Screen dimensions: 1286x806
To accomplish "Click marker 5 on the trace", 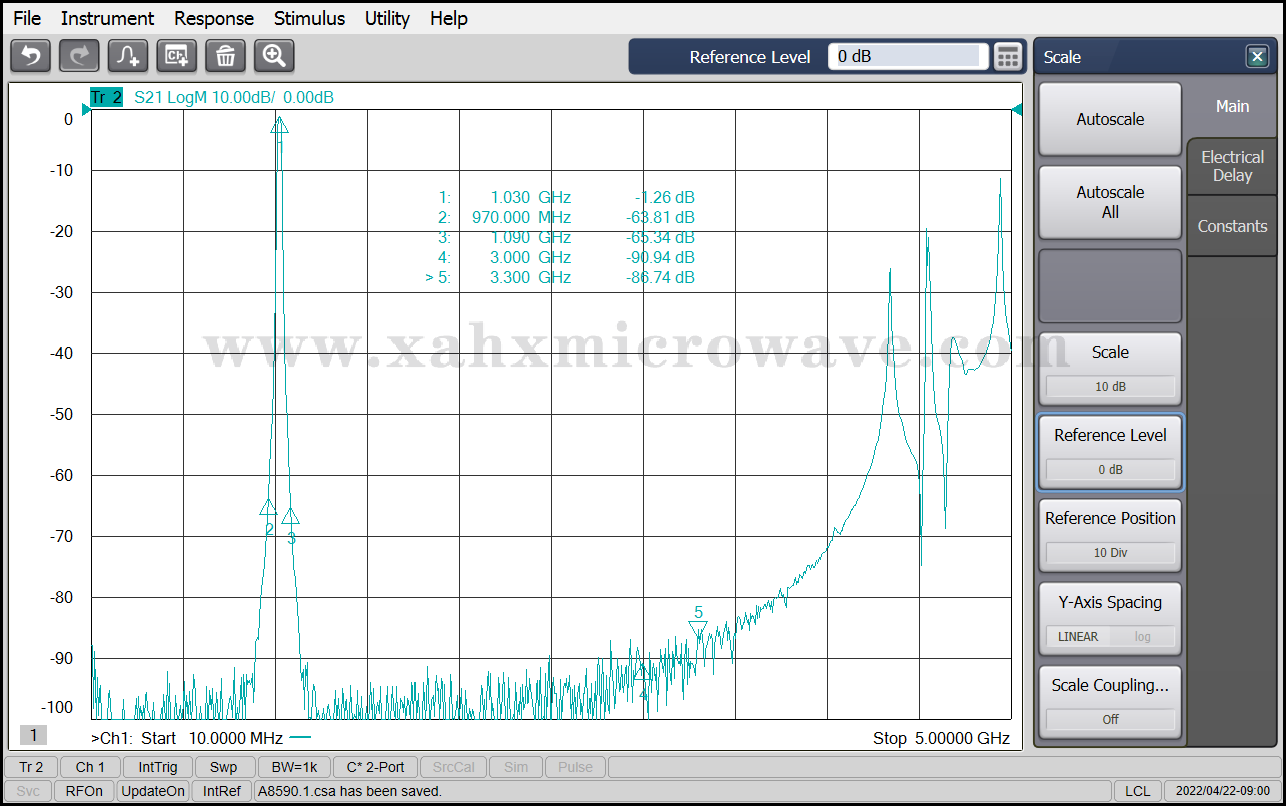I will pos(698,629).
